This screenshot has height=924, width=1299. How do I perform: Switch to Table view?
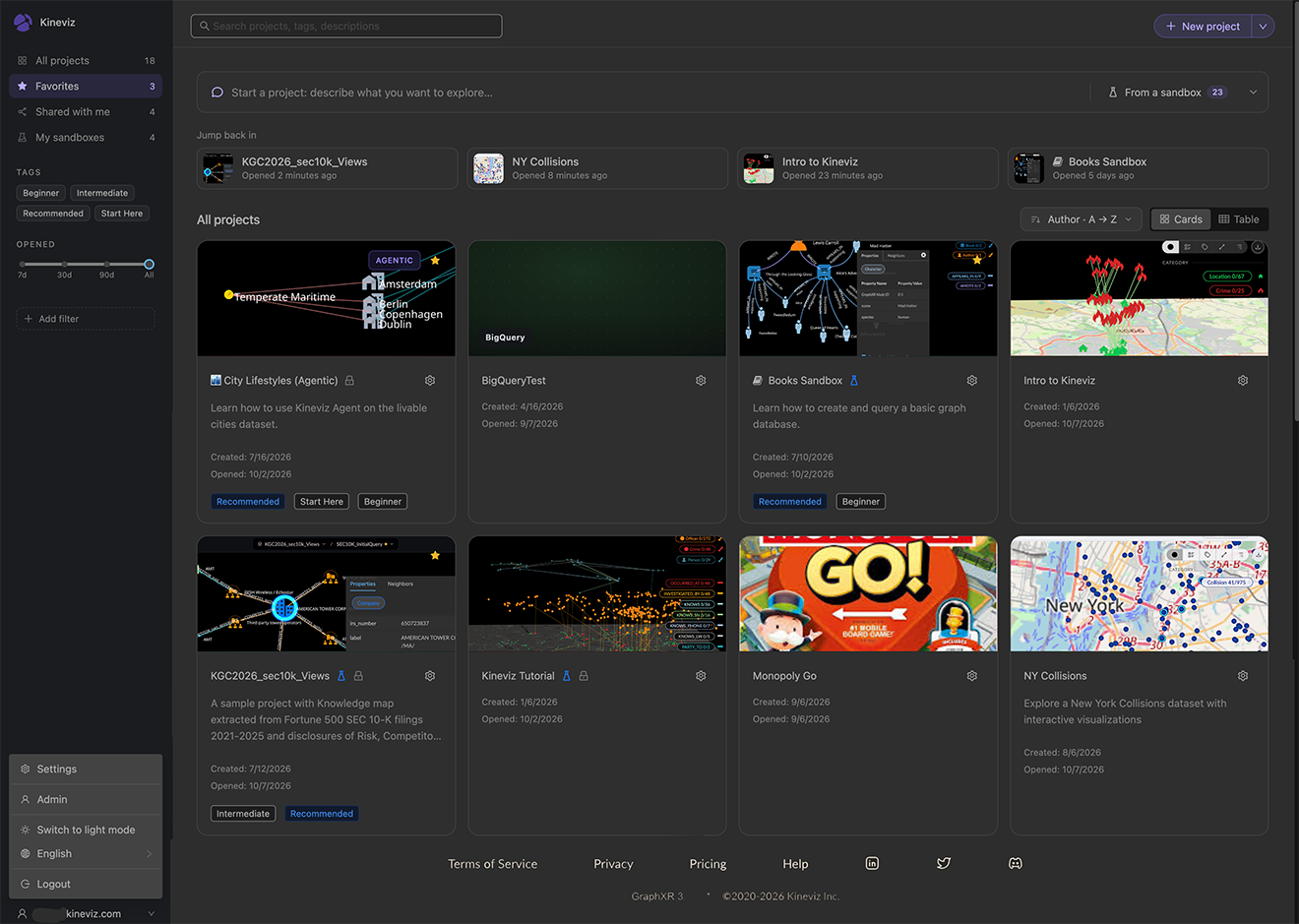(x=1239, y=219)
